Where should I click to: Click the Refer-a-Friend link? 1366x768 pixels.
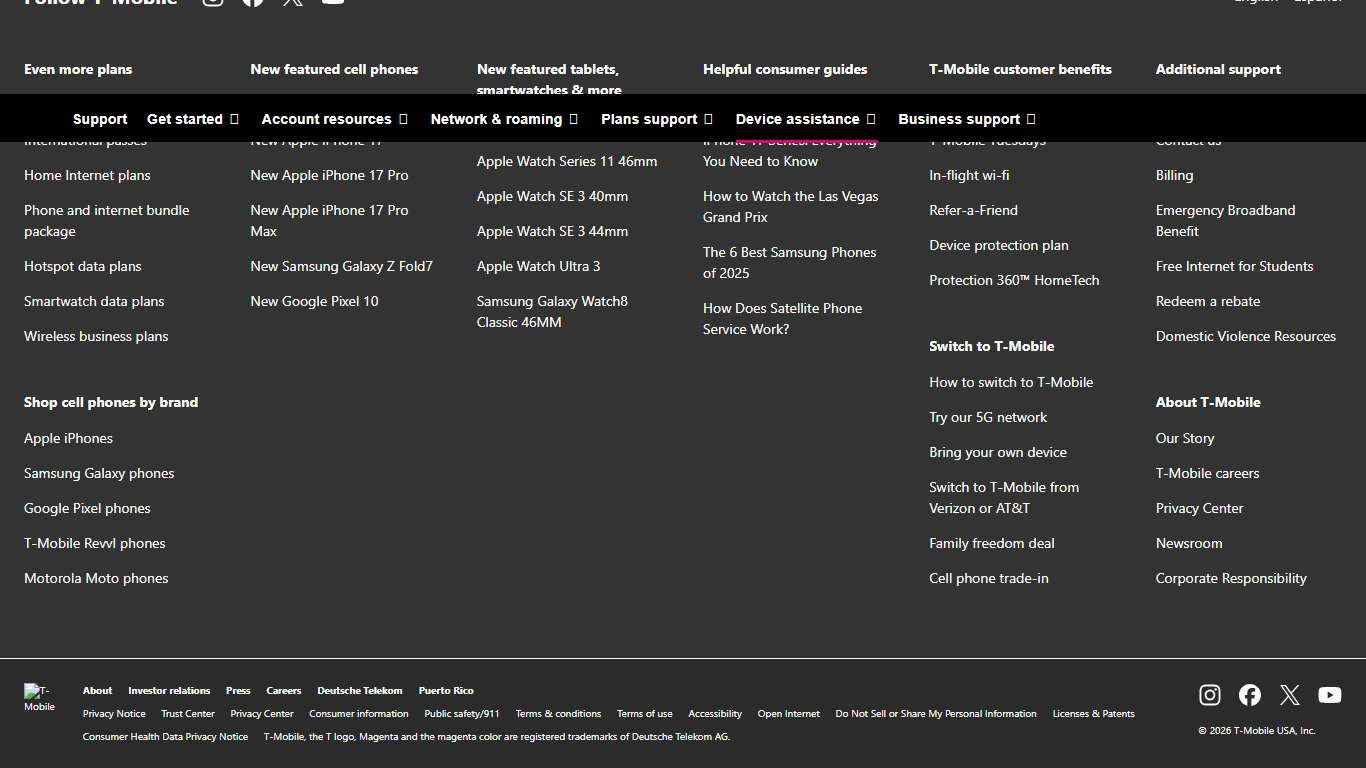973,210
